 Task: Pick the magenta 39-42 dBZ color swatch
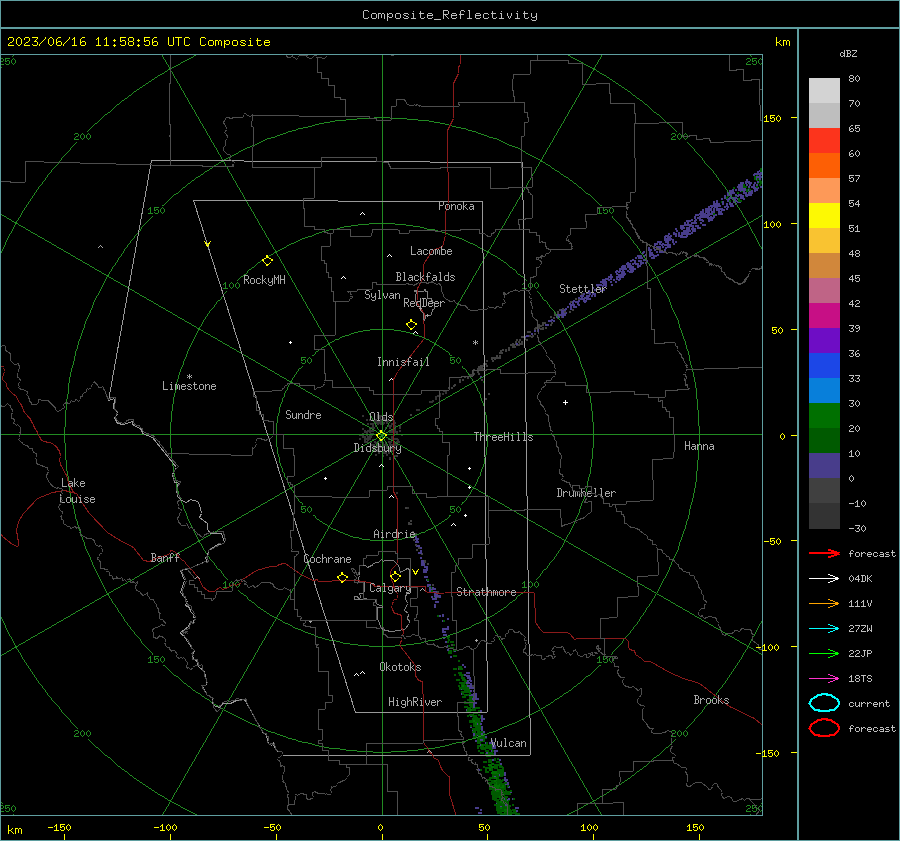pyautogui.click(x=824, y=315)
